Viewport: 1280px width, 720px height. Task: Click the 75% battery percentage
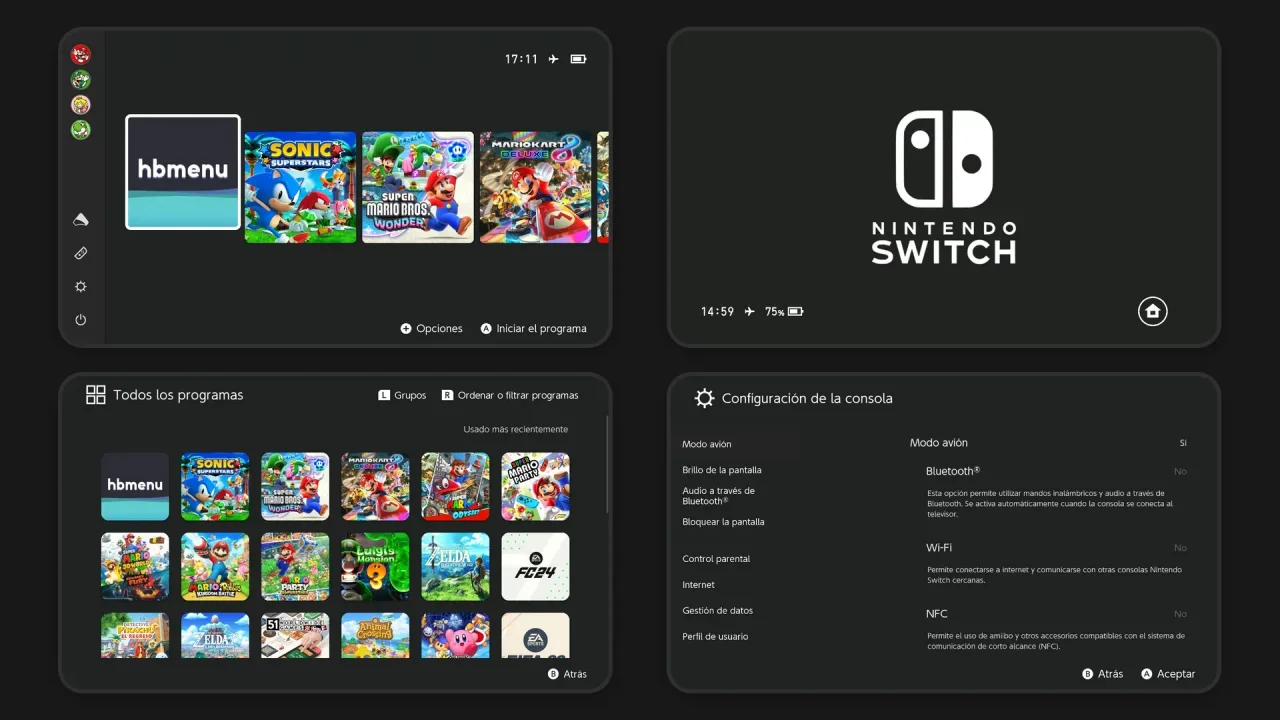tap(775, 311)
